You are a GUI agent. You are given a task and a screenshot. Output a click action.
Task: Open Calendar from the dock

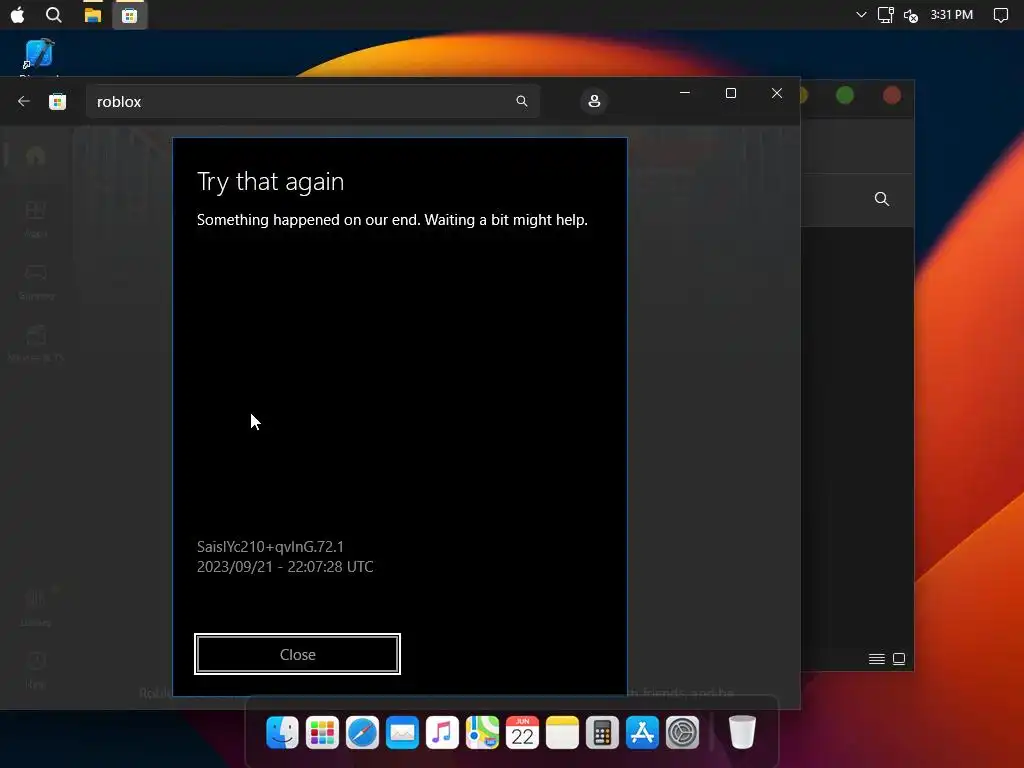click(x=522, y=732)
